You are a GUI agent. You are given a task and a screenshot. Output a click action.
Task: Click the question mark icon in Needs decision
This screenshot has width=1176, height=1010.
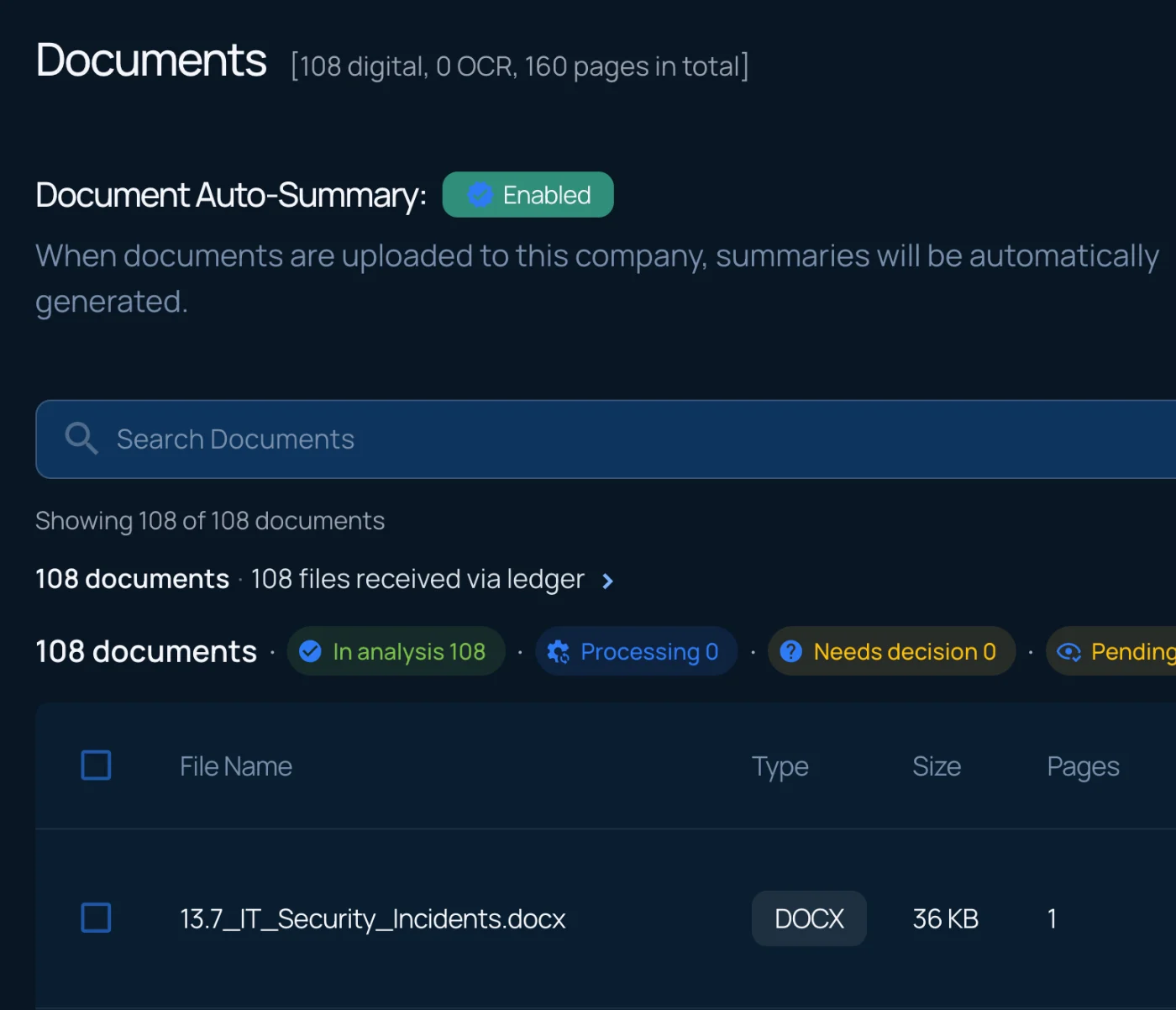tap(790, 651)
